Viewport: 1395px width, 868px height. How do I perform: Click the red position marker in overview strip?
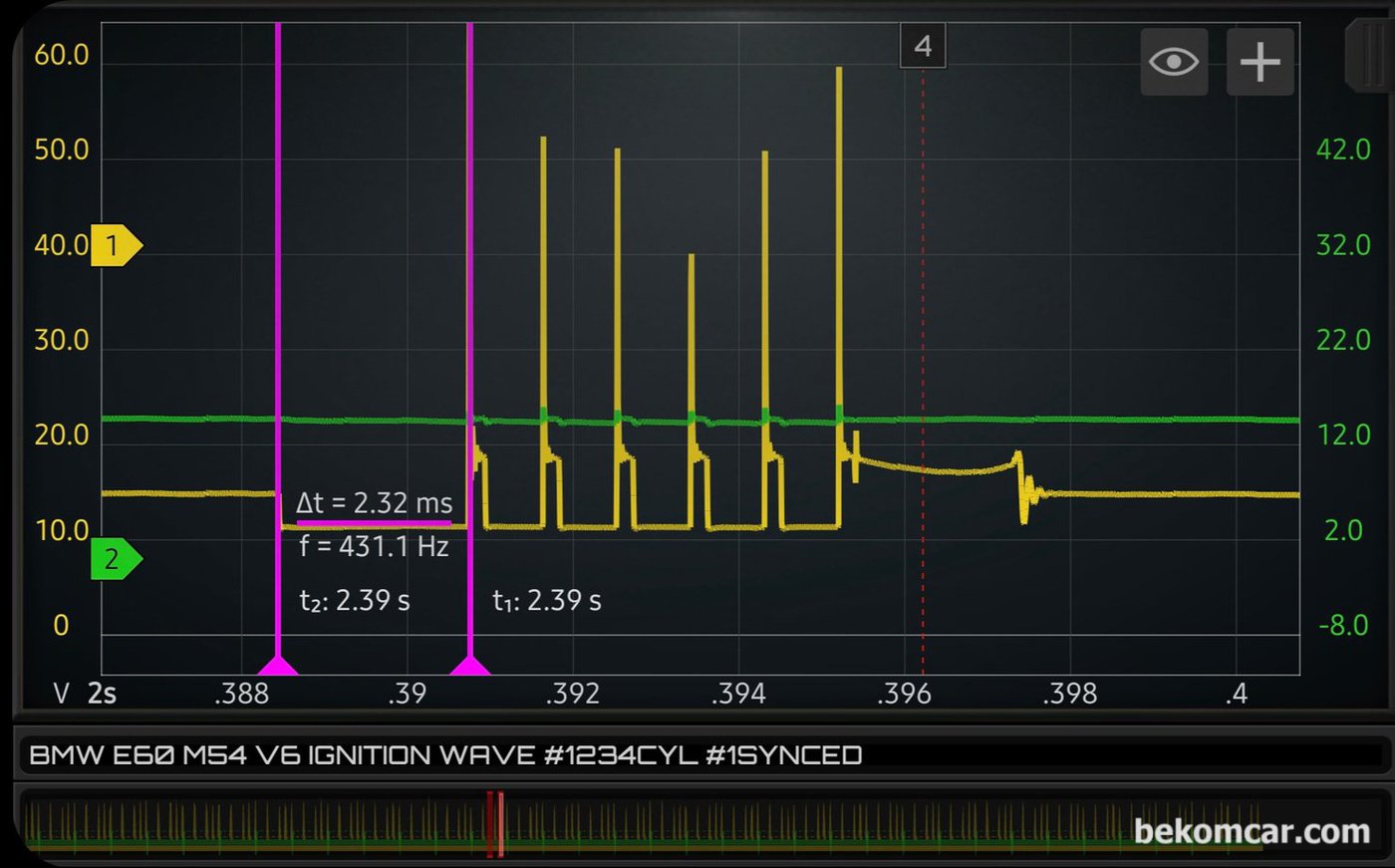click(495, 824)
